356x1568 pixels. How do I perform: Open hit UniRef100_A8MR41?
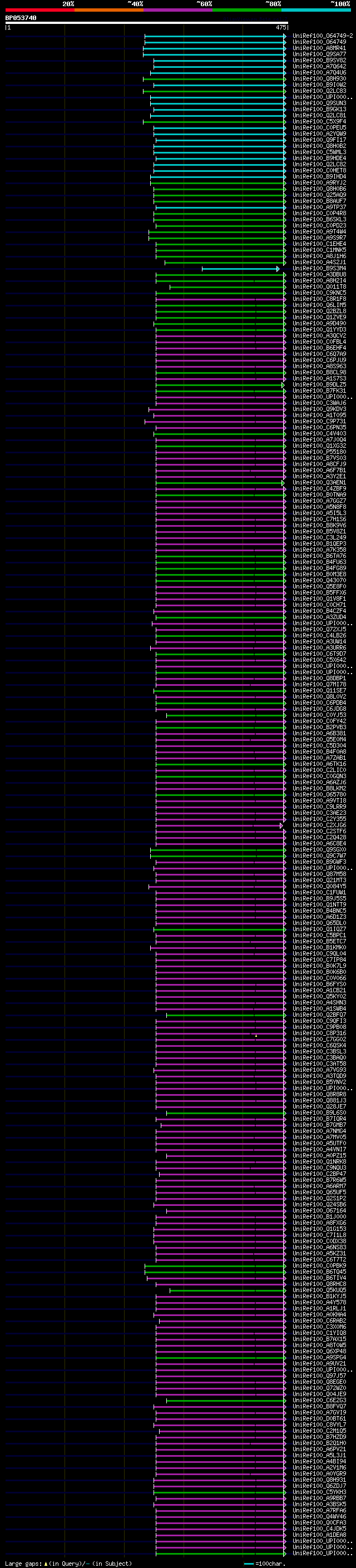[x=319, y=48]
